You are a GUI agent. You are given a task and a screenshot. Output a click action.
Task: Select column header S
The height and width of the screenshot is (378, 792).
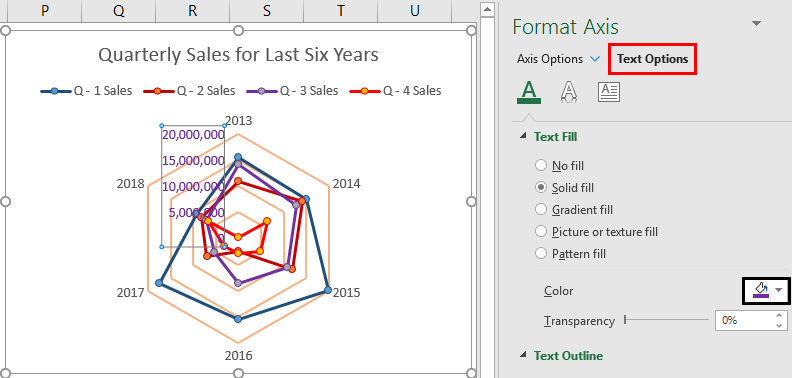(266, 11)
